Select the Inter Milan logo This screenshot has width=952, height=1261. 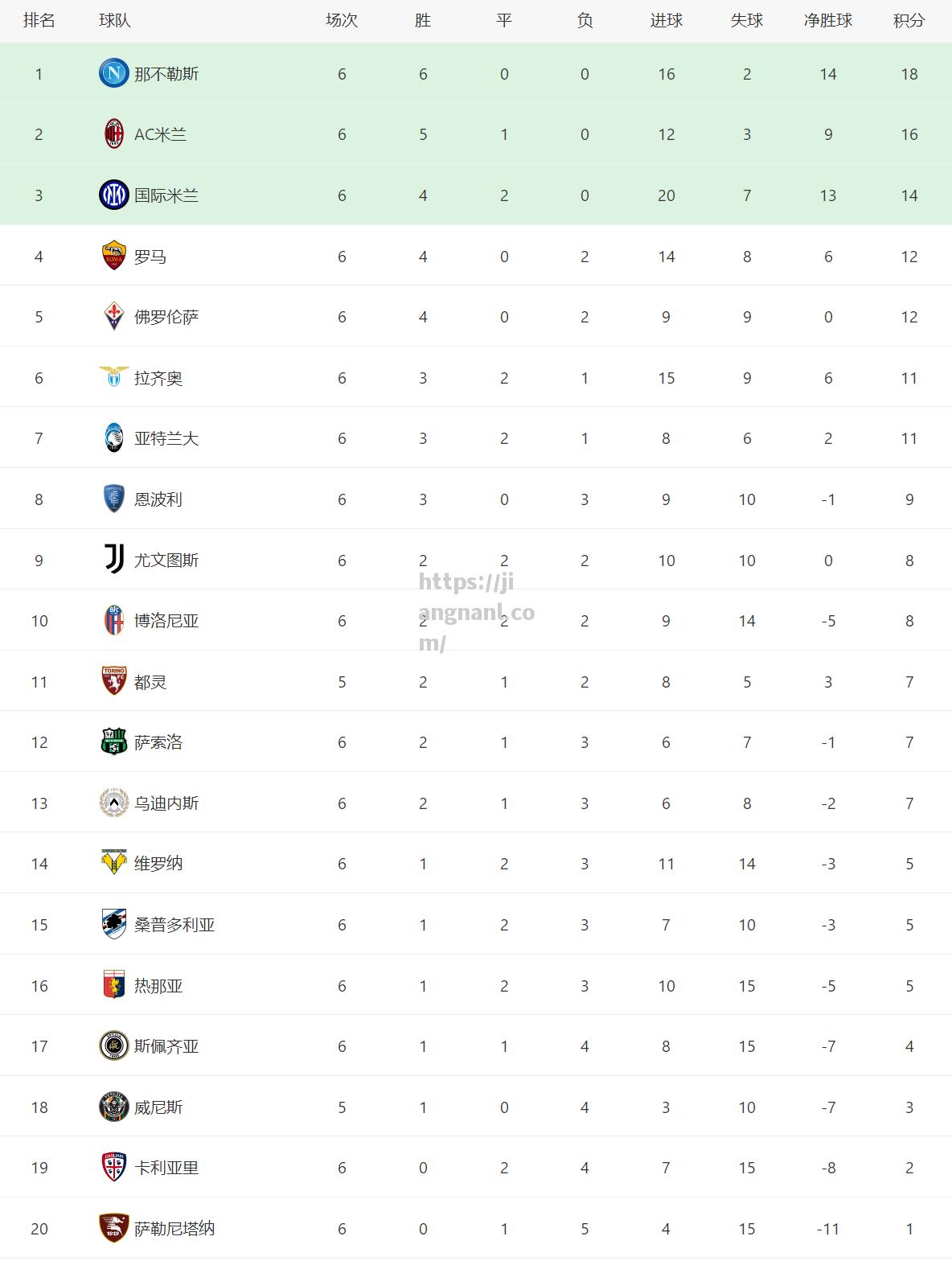(x=113, y=195)
